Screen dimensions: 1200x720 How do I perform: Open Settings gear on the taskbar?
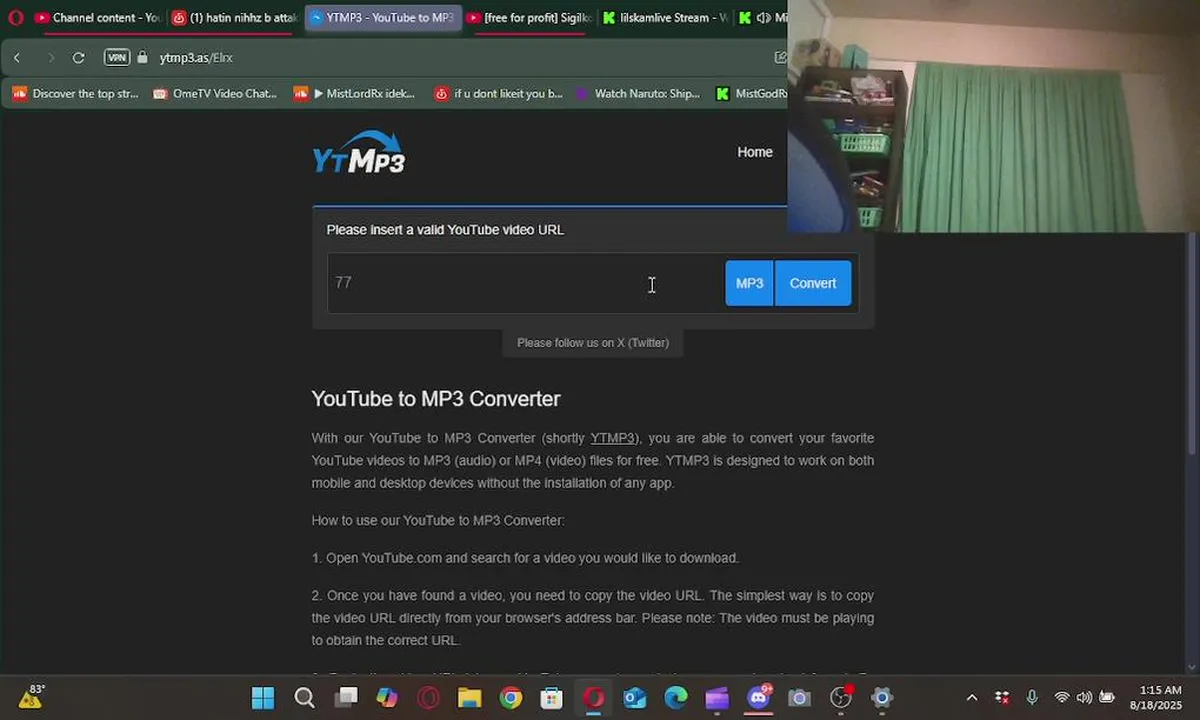pos(881,698)
